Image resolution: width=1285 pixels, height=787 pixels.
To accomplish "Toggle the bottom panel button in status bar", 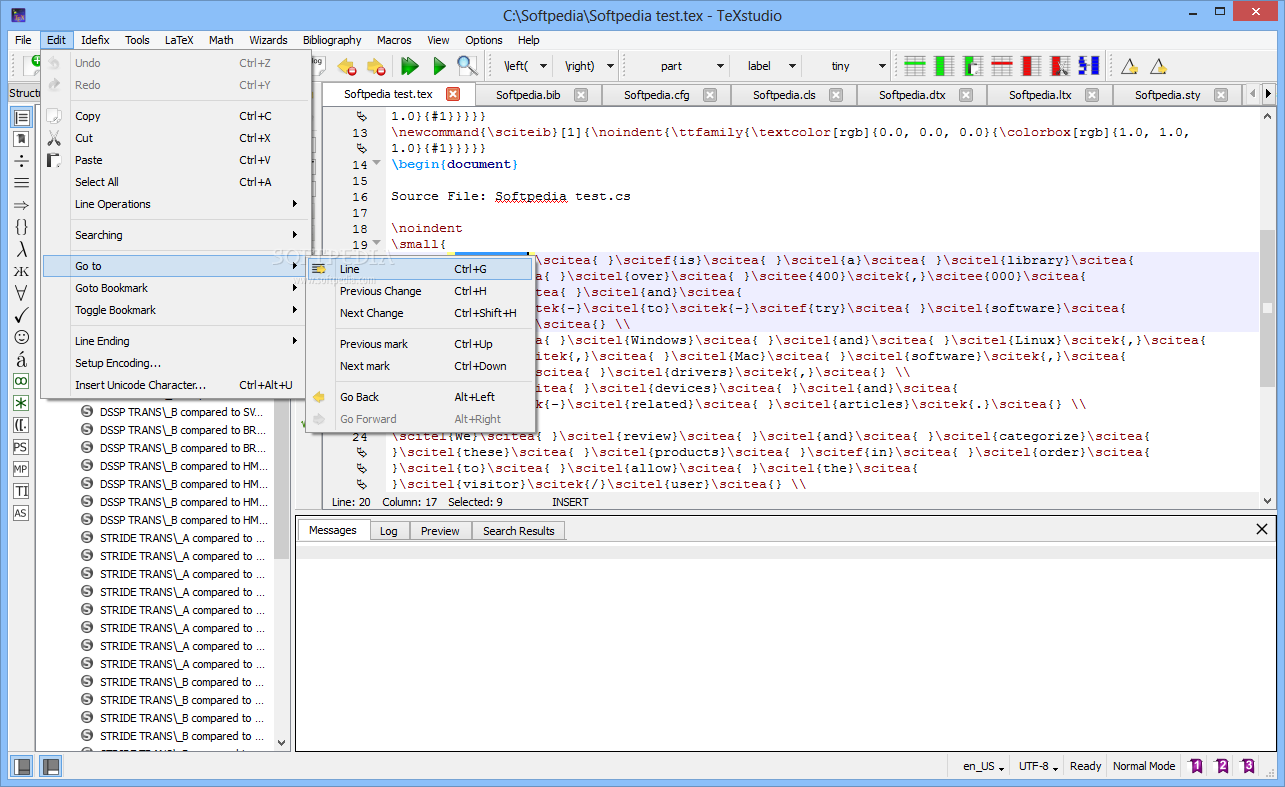I will 49,766.
